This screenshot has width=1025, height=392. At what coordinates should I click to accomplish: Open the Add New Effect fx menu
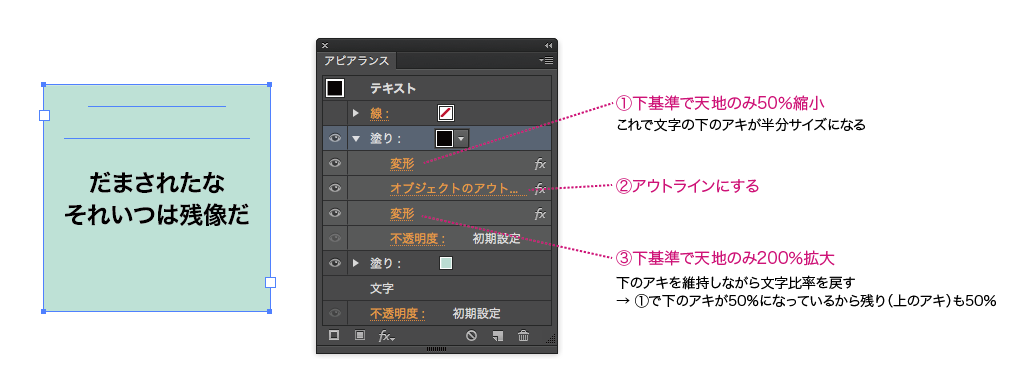pyautogui.click(x=386, y=336)
